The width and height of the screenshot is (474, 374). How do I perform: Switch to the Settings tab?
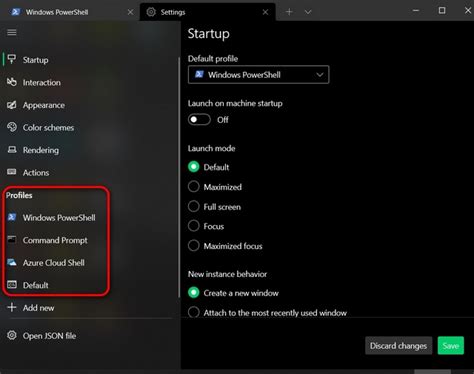[x=207, y=12]
